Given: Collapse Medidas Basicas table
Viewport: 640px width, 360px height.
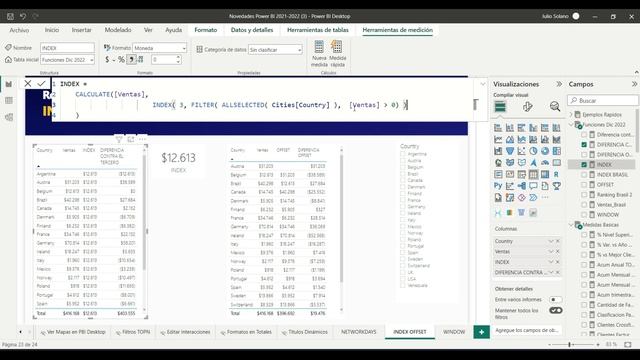Looking at the screenshot, I should pos(571,225).
